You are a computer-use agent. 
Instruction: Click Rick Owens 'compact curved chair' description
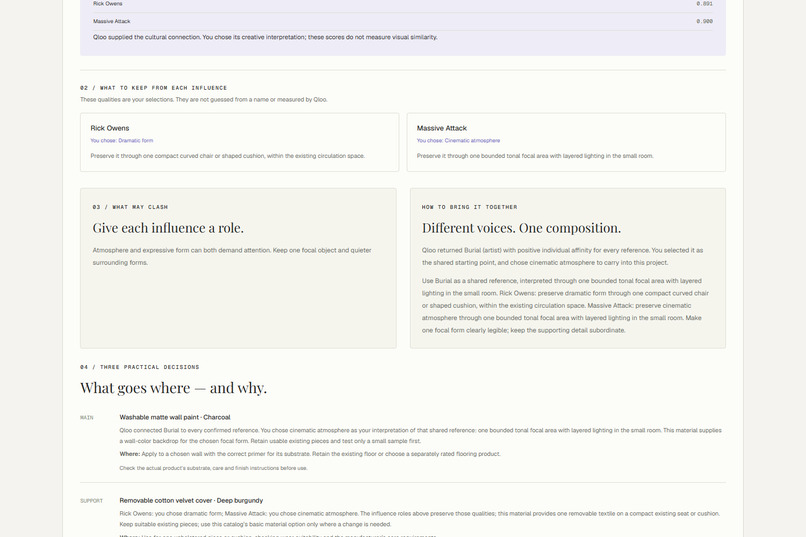tap(228, 156)
